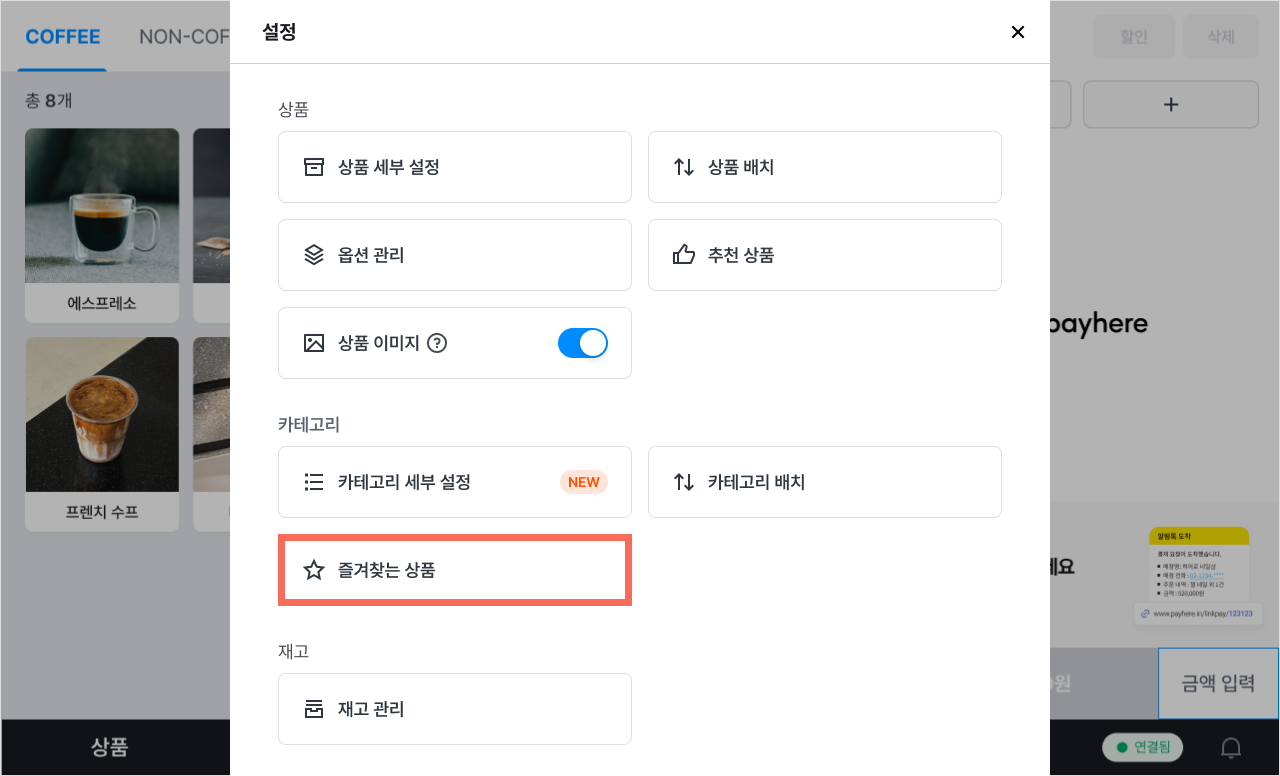1280x776 pixels.
Task: Select the 프렌치 수프 product card
Action: pyautogui.click(x=102, y=434)
